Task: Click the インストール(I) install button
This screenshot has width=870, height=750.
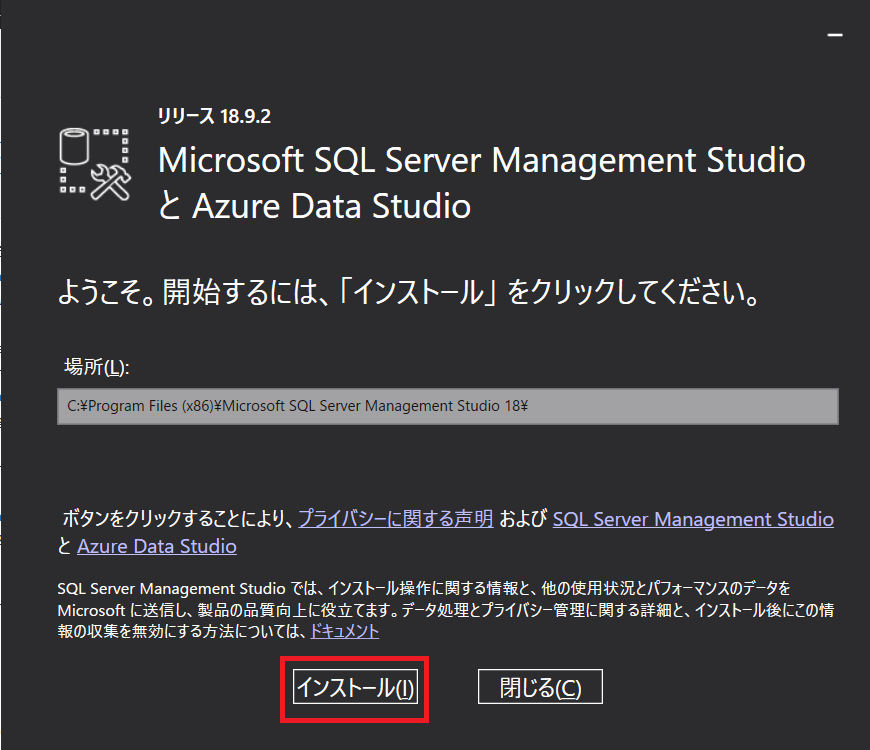Action: 355,687
